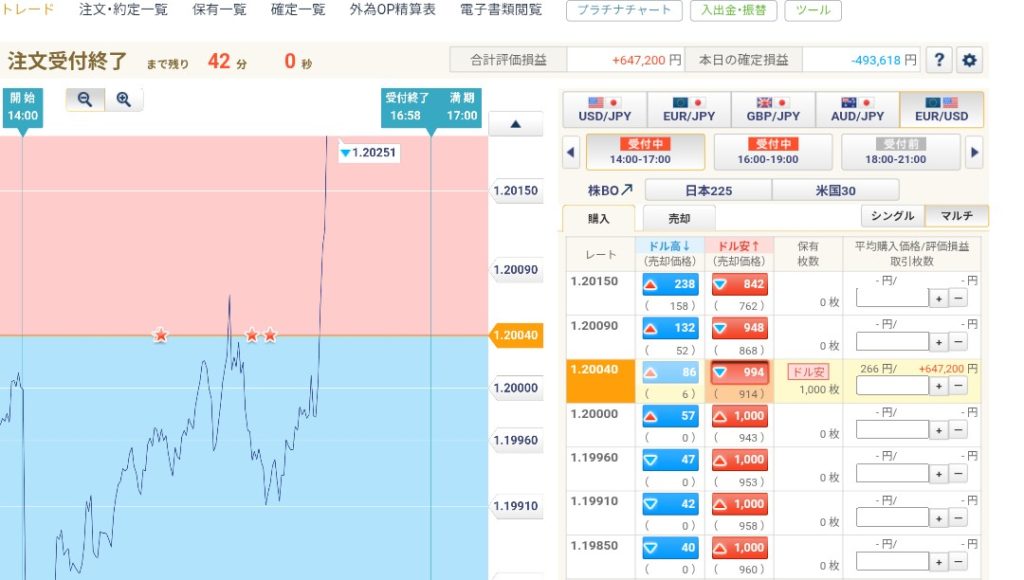Screen dimensions: 1024x580
Task: Go to previous time slot arrow
Action: [x=570, y=152]
